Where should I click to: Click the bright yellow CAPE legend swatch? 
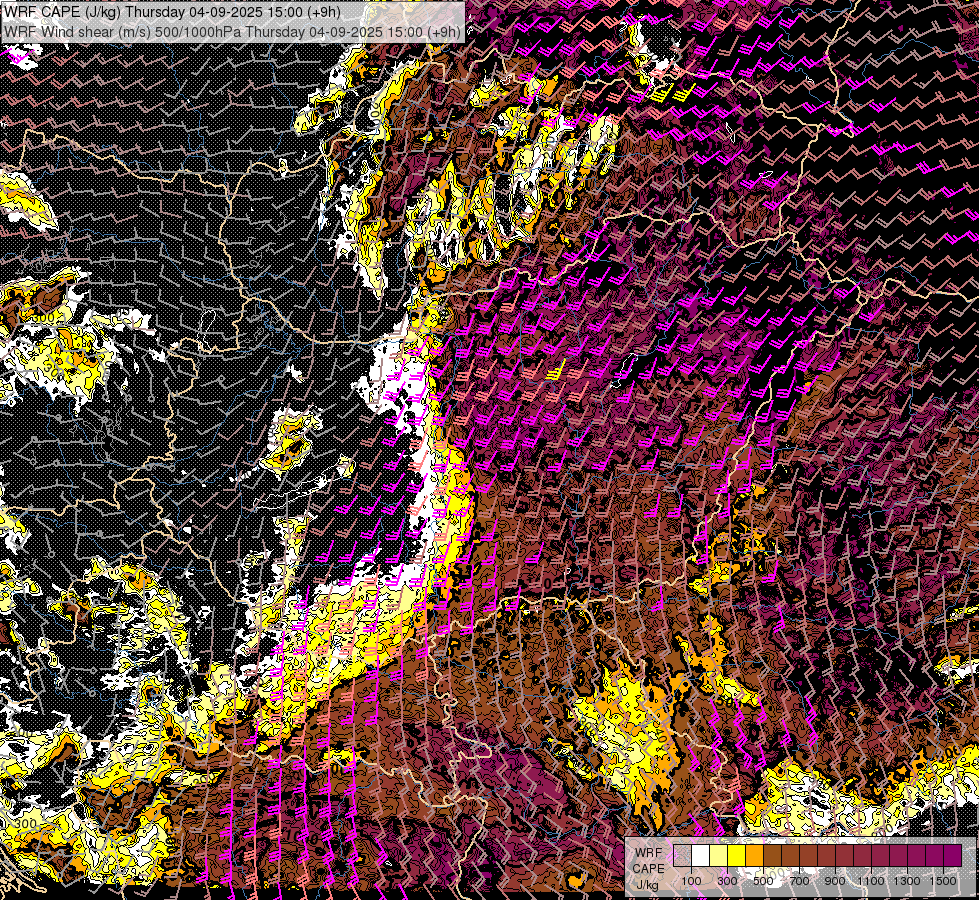click(737, 855)
